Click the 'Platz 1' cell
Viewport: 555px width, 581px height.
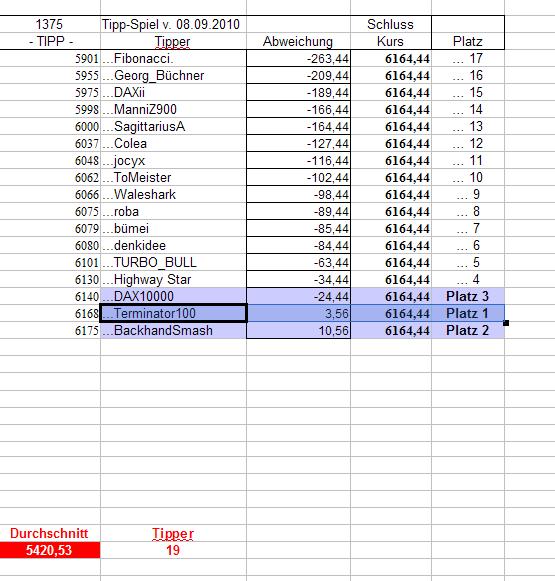pyautogui.click(x=468, y=313)
